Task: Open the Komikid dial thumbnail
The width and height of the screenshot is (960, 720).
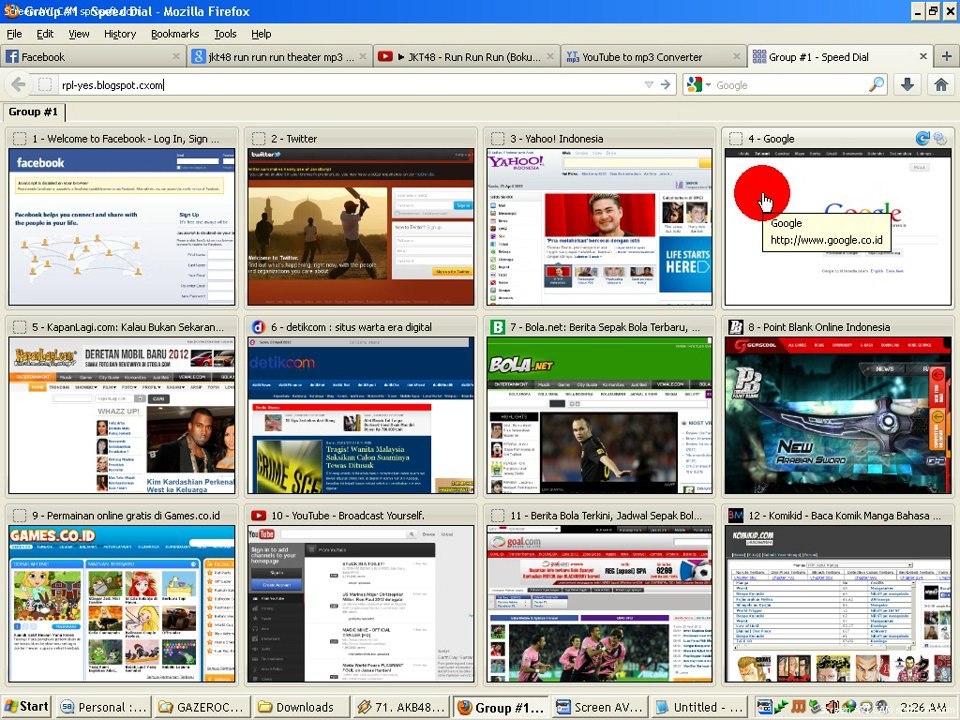Action: click(838, 604)
